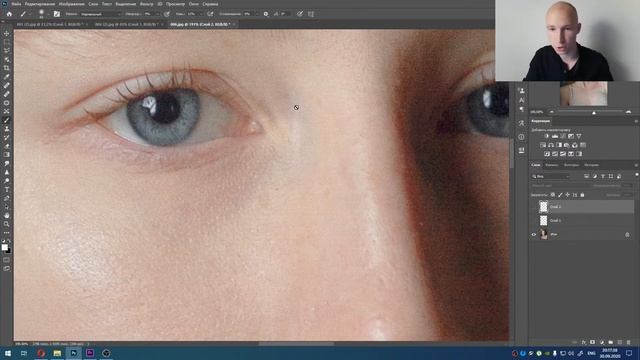The width and height of the screenshot is (640, 360).
Task: Open layer styles fx menu
Action: click(x=584, y=342)
